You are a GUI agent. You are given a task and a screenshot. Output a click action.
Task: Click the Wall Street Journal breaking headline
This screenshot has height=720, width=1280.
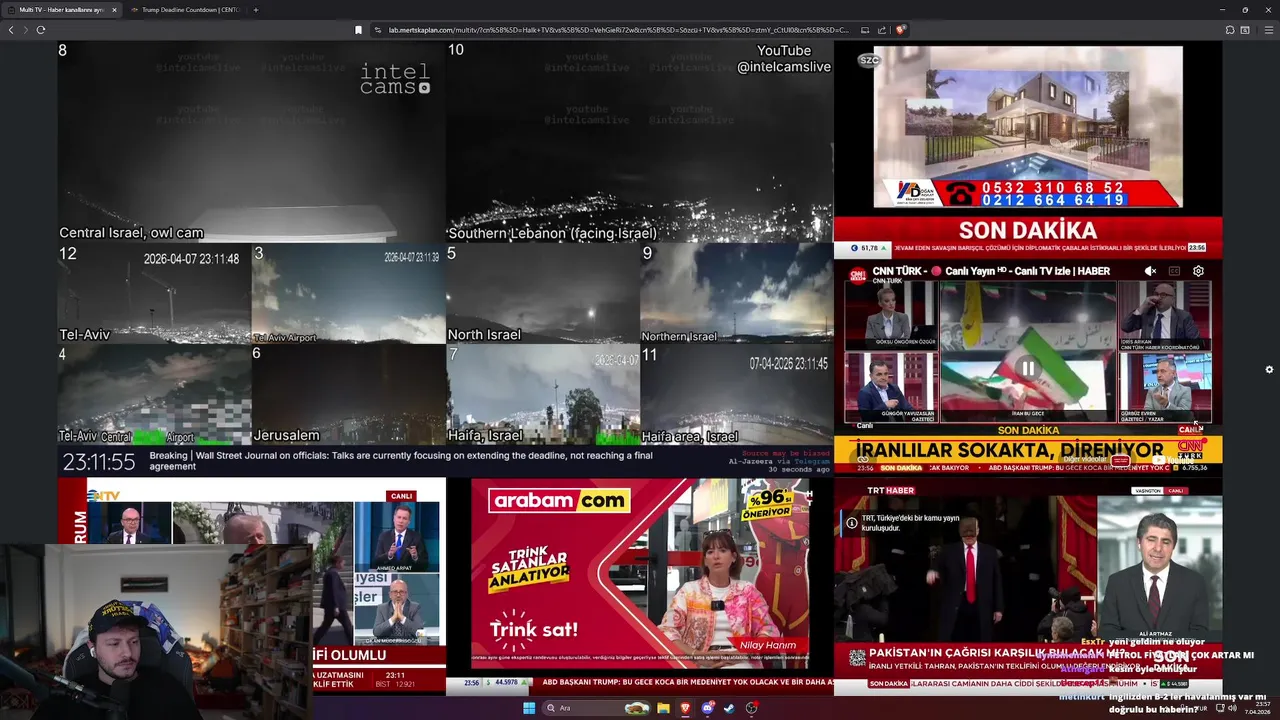[400, 460]
